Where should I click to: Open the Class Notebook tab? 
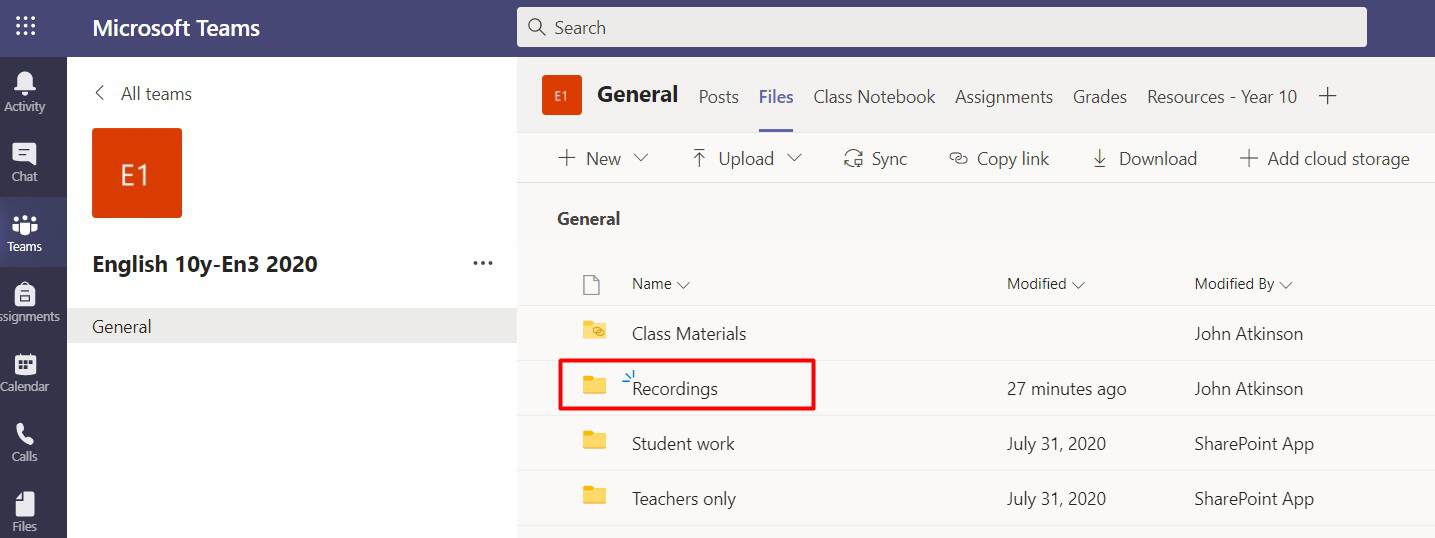click(874, 97)
